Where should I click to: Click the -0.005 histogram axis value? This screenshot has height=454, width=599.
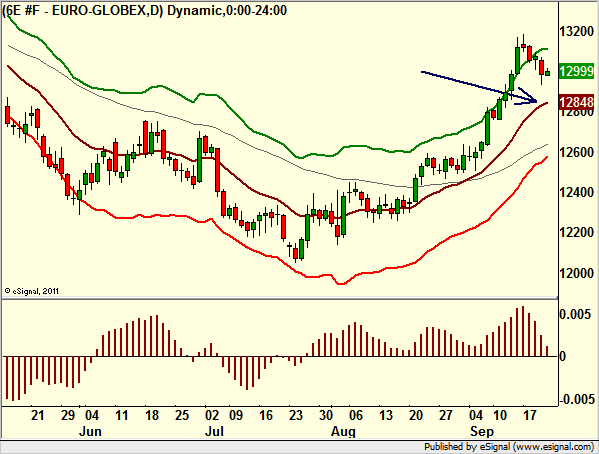577,399
